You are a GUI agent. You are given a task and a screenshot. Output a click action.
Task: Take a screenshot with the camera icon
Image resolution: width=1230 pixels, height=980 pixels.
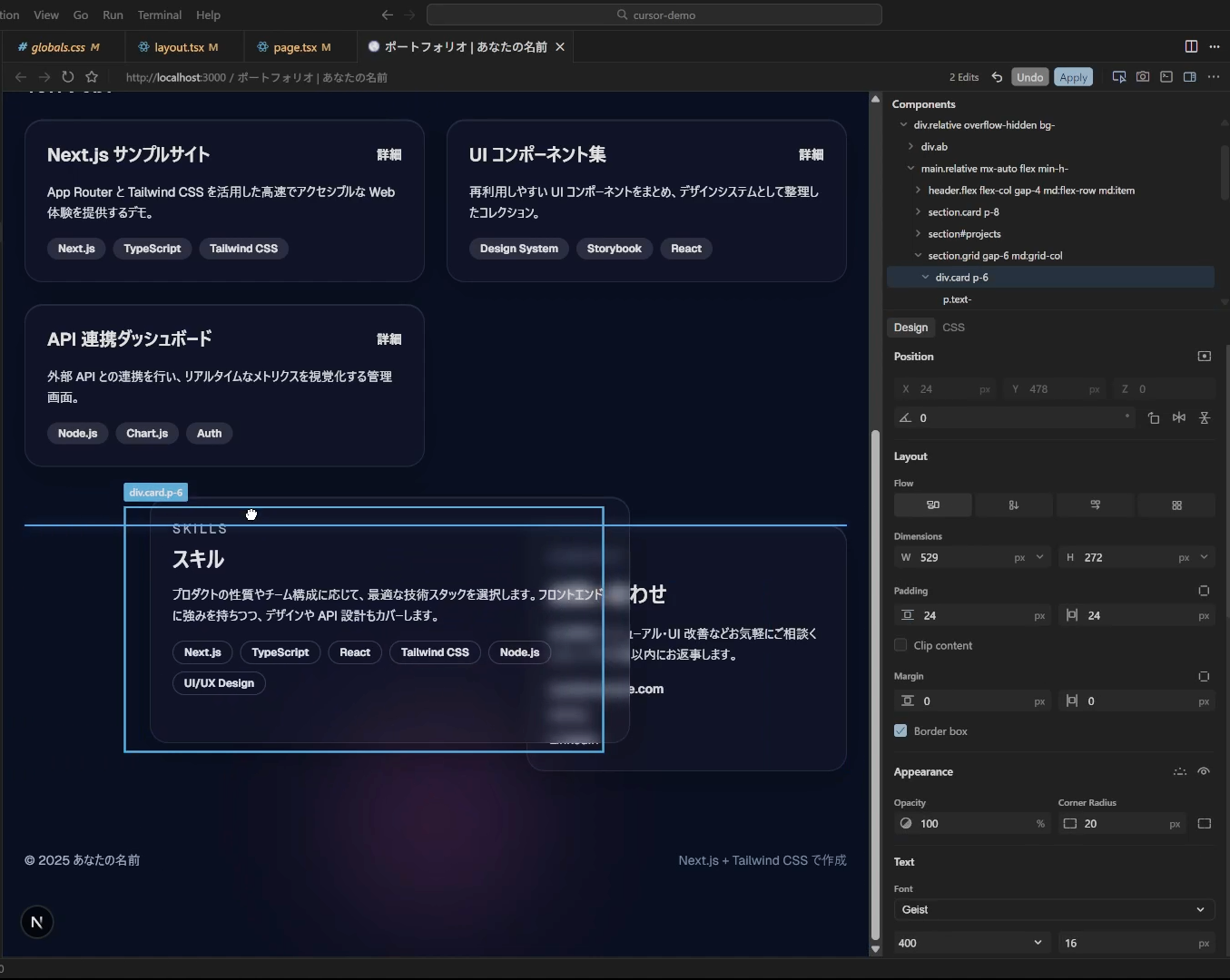[x=1143, y=77]
